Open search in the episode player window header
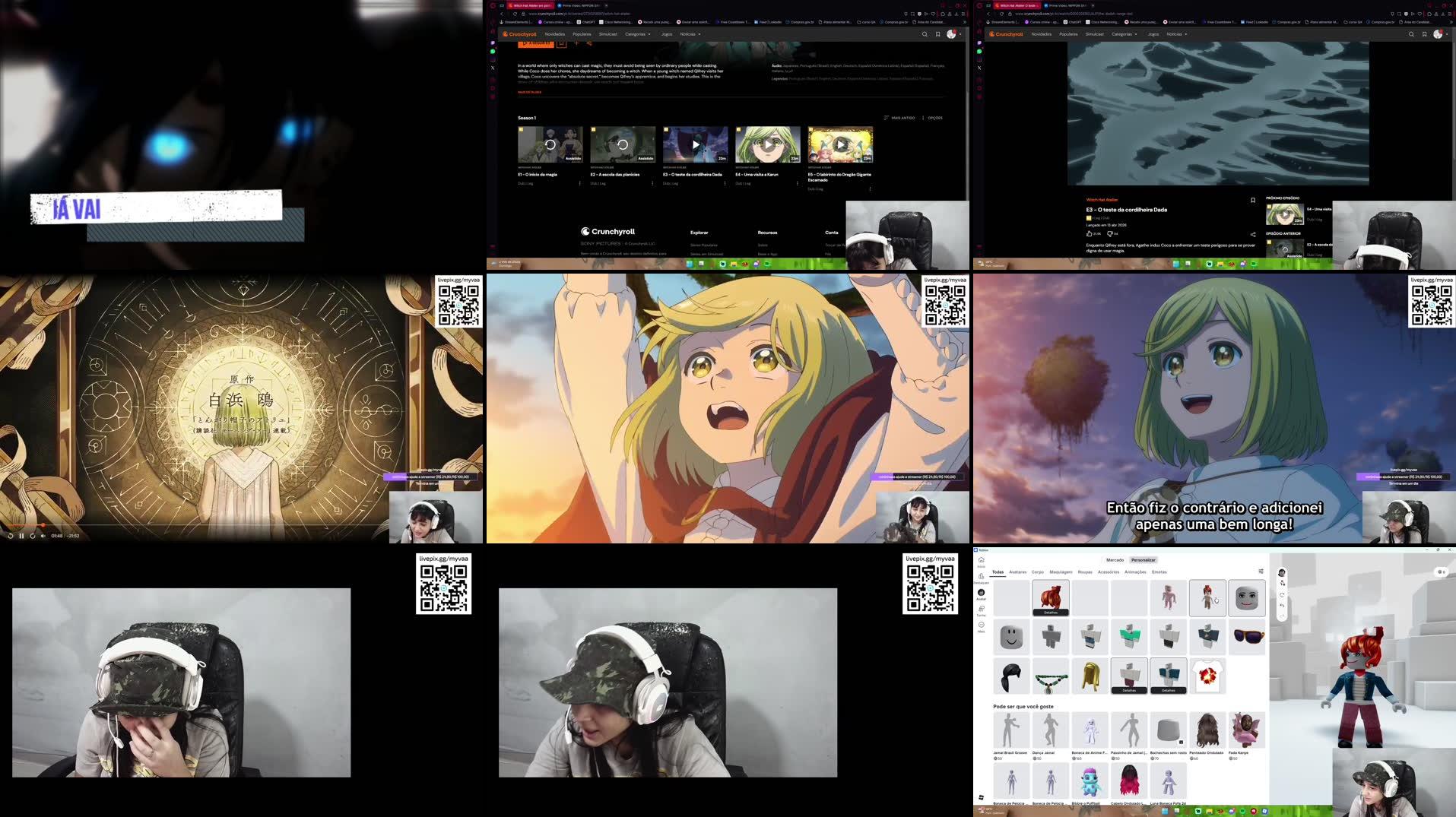 coord(1411,34)
